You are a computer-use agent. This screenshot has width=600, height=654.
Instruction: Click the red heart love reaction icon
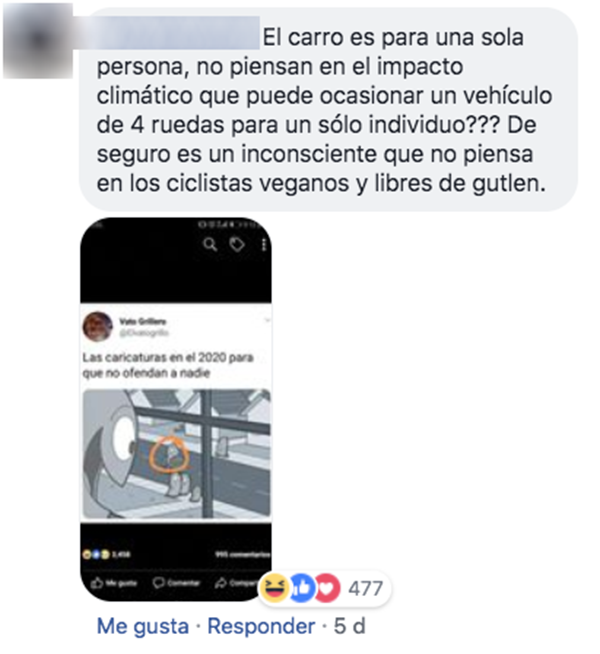click(327, 588)
